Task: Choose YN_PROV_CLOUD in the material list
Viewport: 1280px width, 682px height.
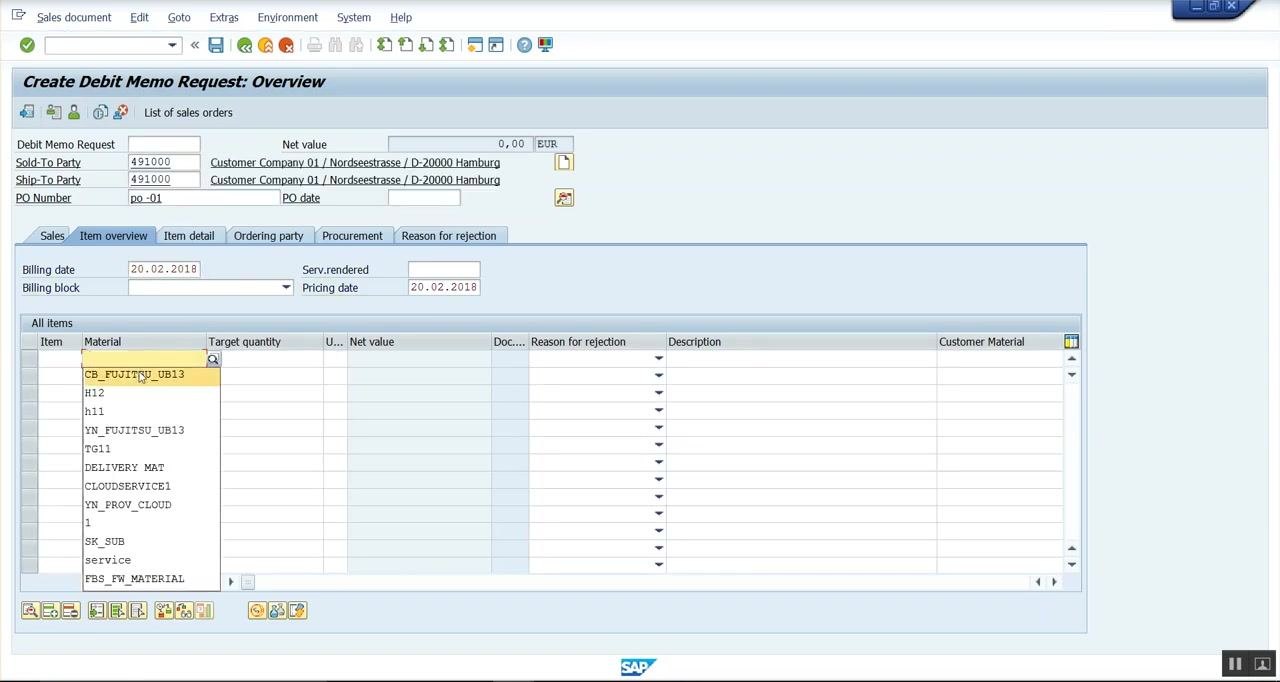Action: [x=150, y=505]
